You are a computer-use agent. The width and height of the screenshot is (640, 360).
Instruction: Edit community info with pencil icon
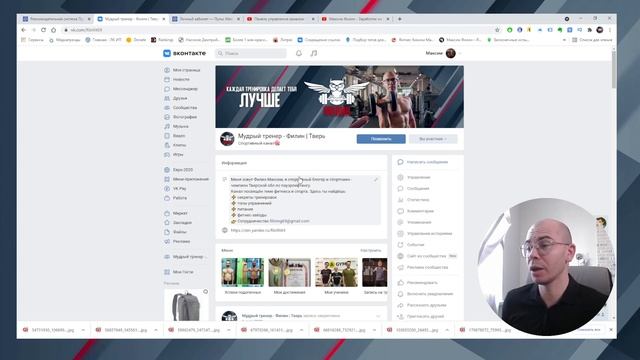click(376, 180)
